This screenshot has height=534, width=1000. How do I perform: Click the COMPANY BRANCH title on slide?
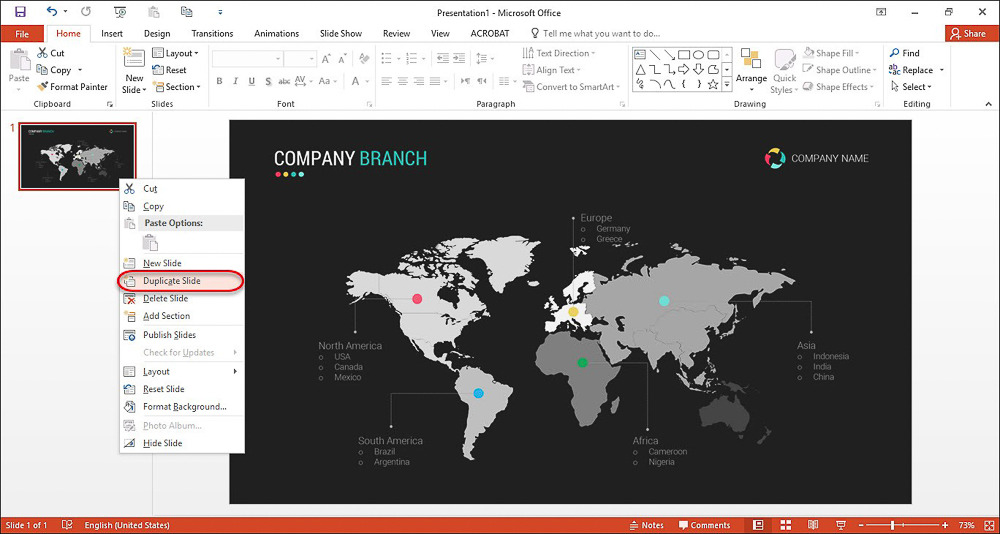pos(350,159)
